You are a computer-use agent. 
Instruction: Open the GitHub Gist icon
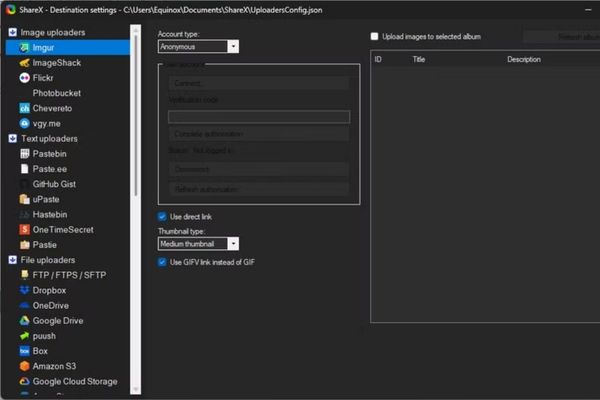[25, 184]
